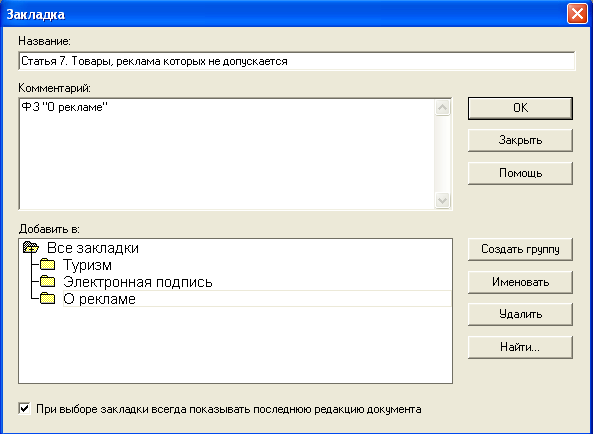Untick show latest document edition checkbox
Image resolution: width=593 pixels, height=434 pixels.
[25, 409]
